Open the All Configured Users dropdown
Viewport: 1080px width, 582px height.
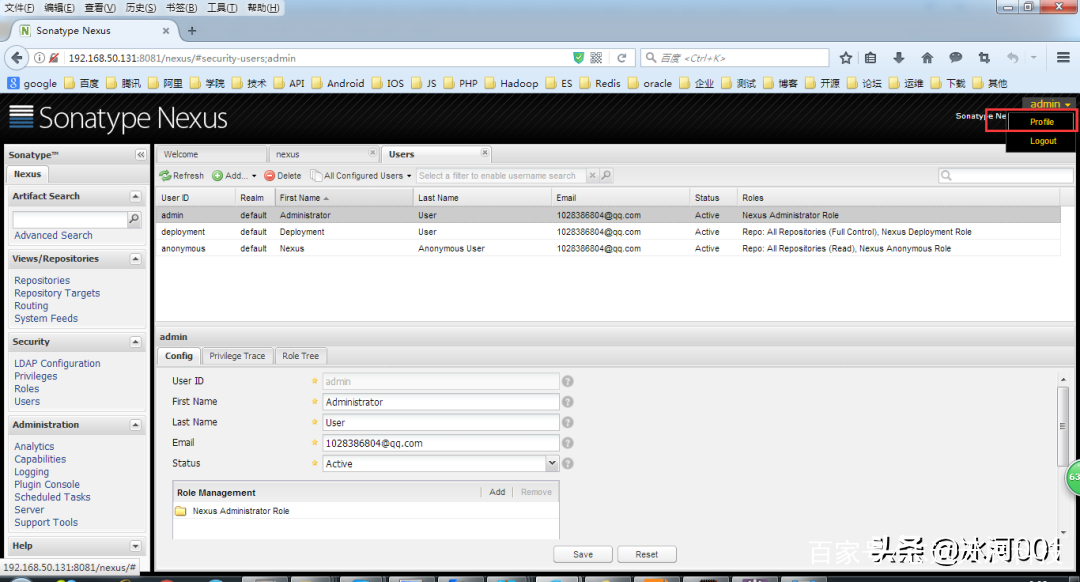[362, 176]
